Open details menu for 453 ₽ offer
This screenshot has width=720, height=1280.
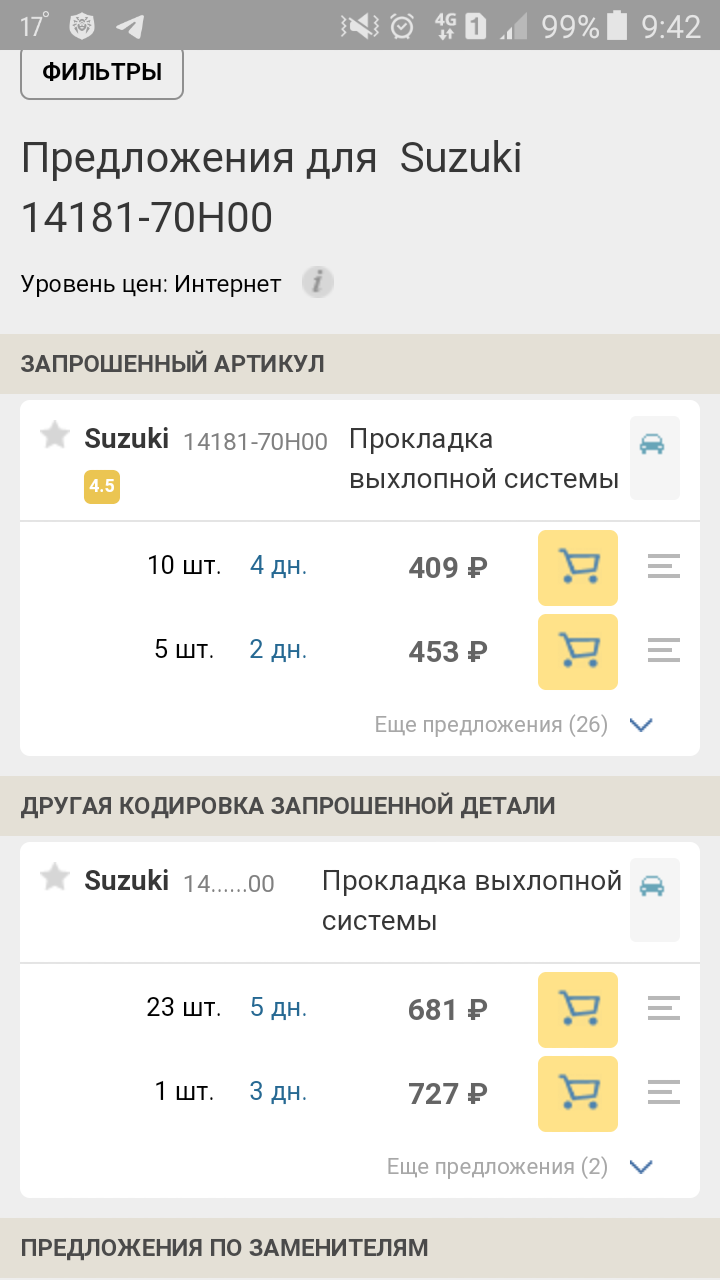pyautogui.click(x=663, y=652)
